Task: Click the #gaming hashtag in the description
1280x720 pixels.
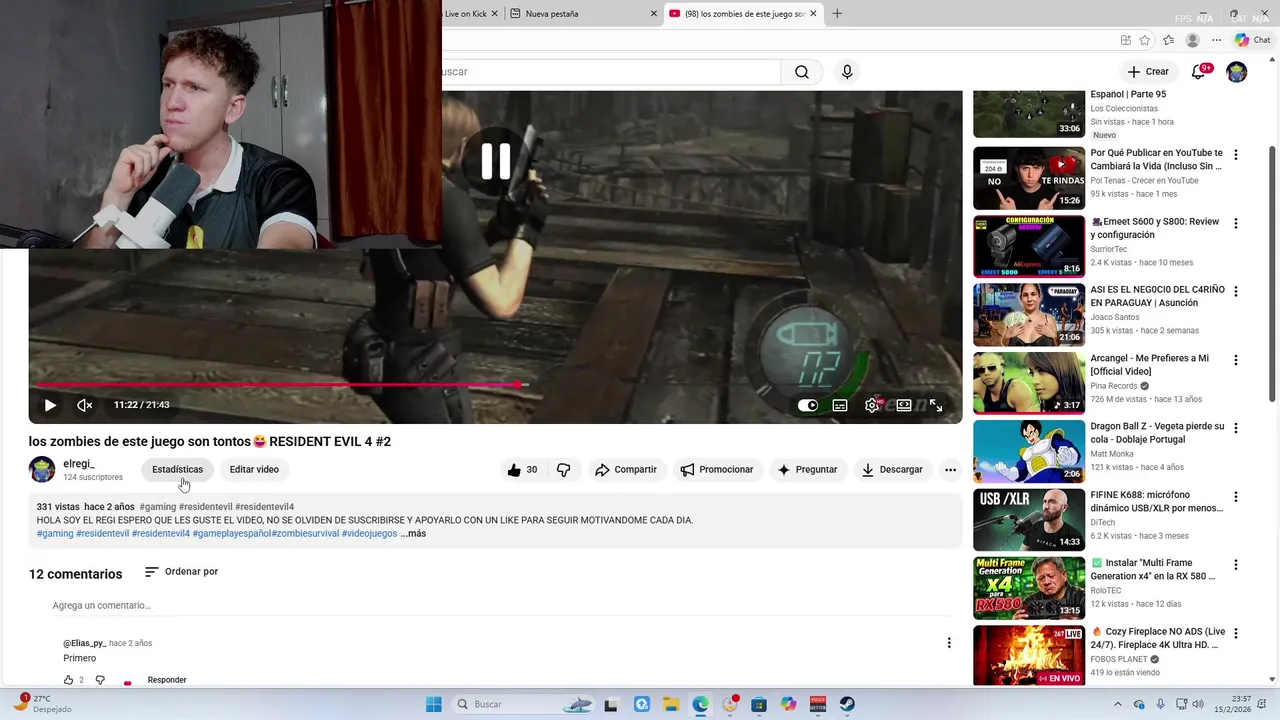Action: pos(55,533)
